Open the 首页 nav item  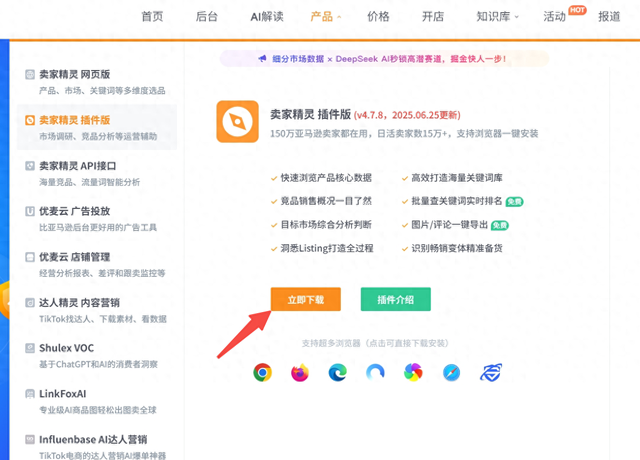point(152,16)
